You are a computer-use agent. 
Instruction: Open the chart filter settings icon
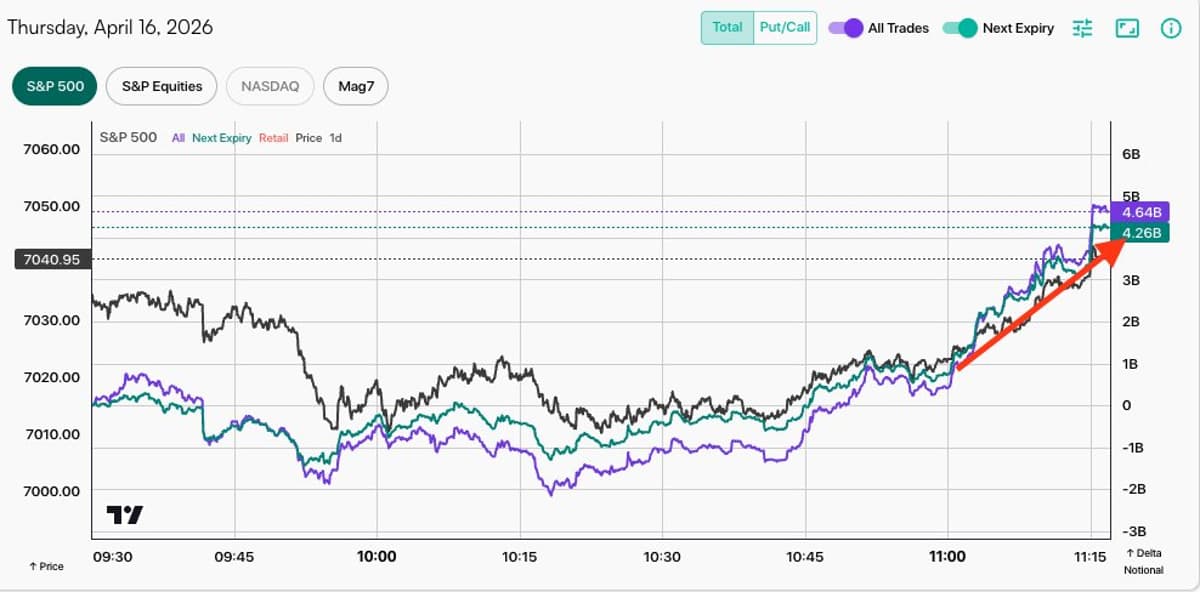pos(1083,28)
